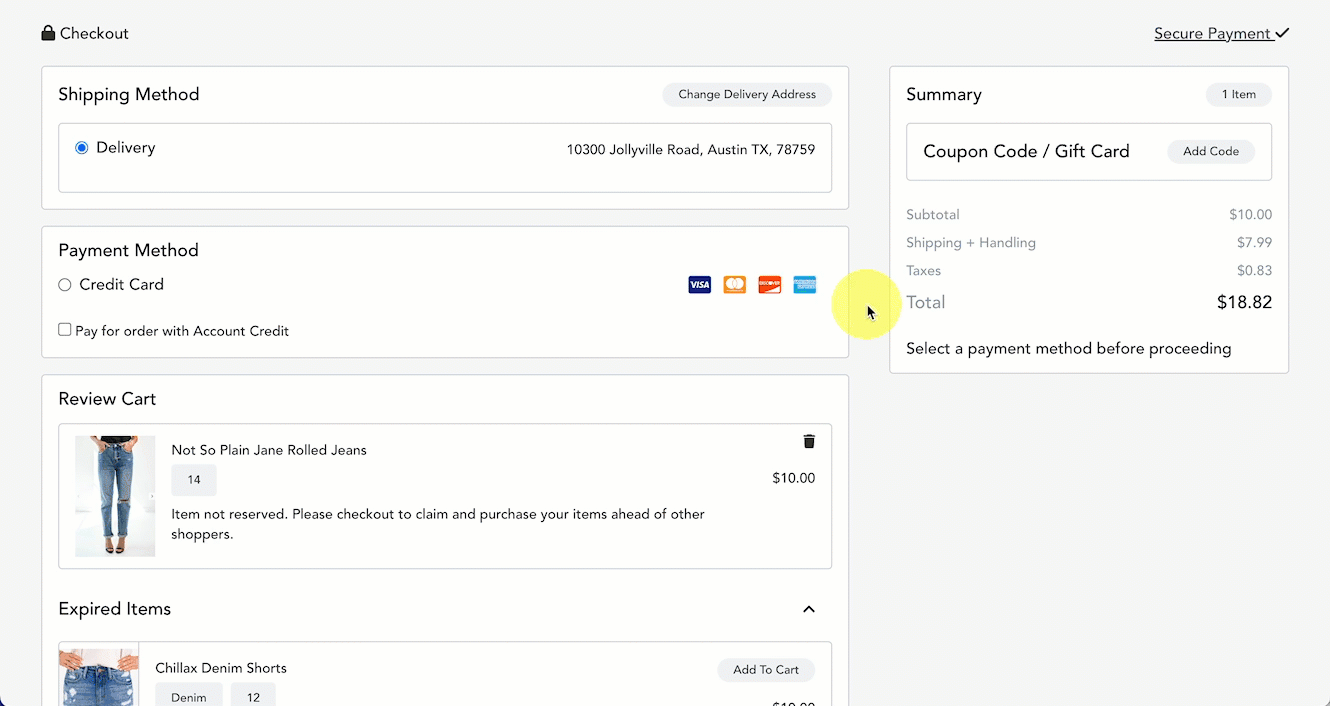The height and width of the screenshot is (706, 1330).
Task: Click the Mastercard icon
Action: pos(734,285)
